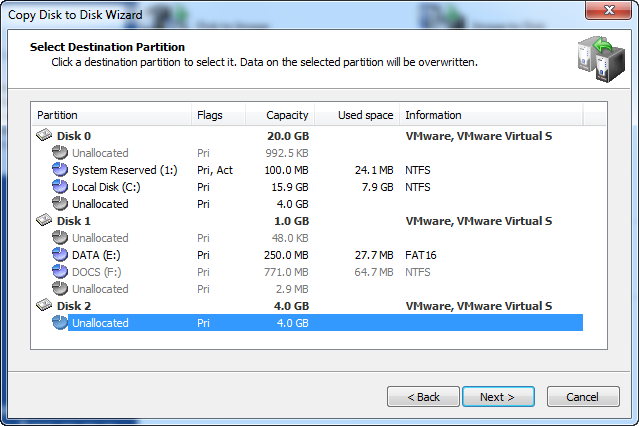
Task: Click the Disk 0 4.0 GB Unallocated icon
Action: coord(60,204)
